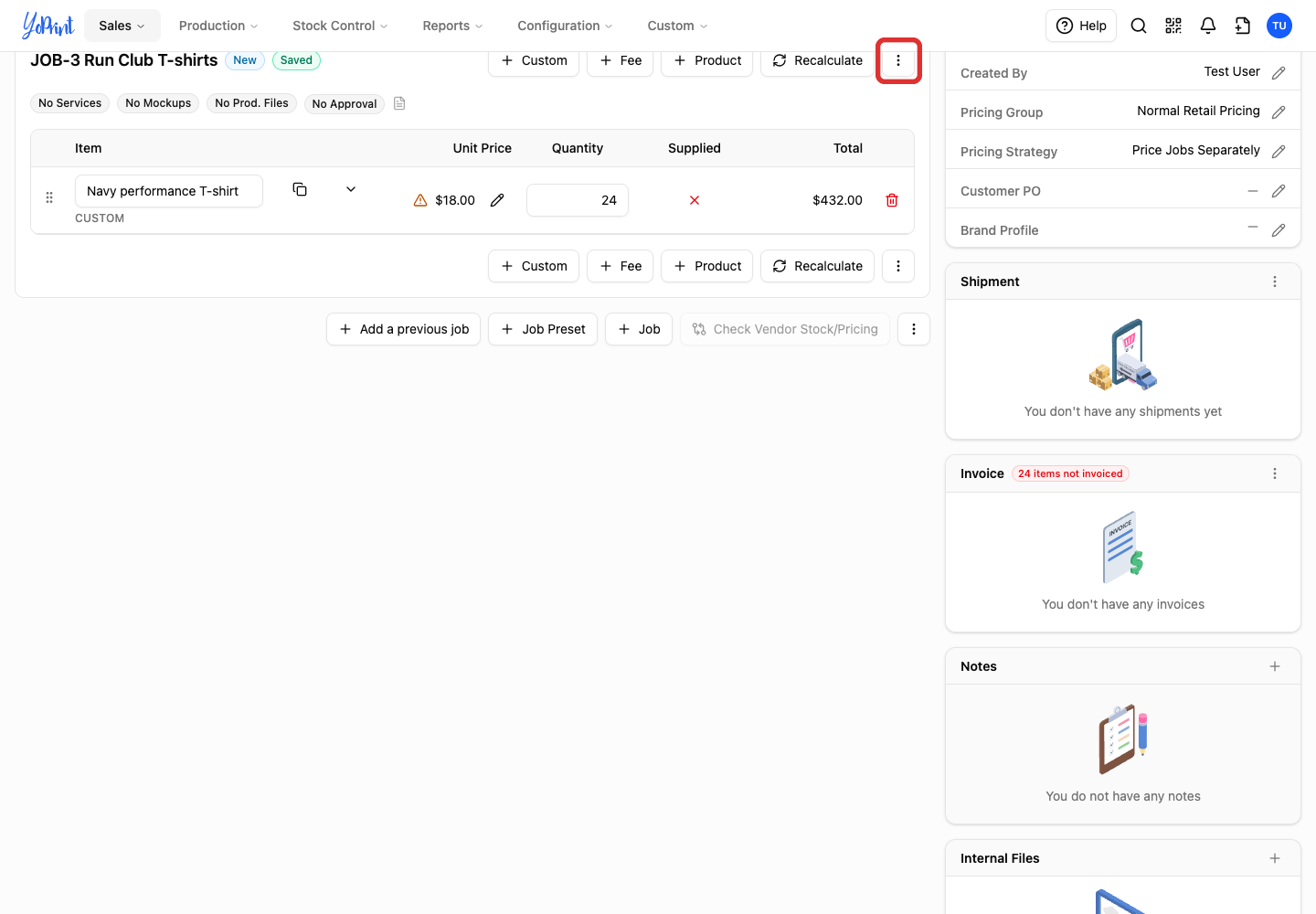Open the Stock Control menu
The height and width of the screenshot is (914, 1316).
coord(340,26)
